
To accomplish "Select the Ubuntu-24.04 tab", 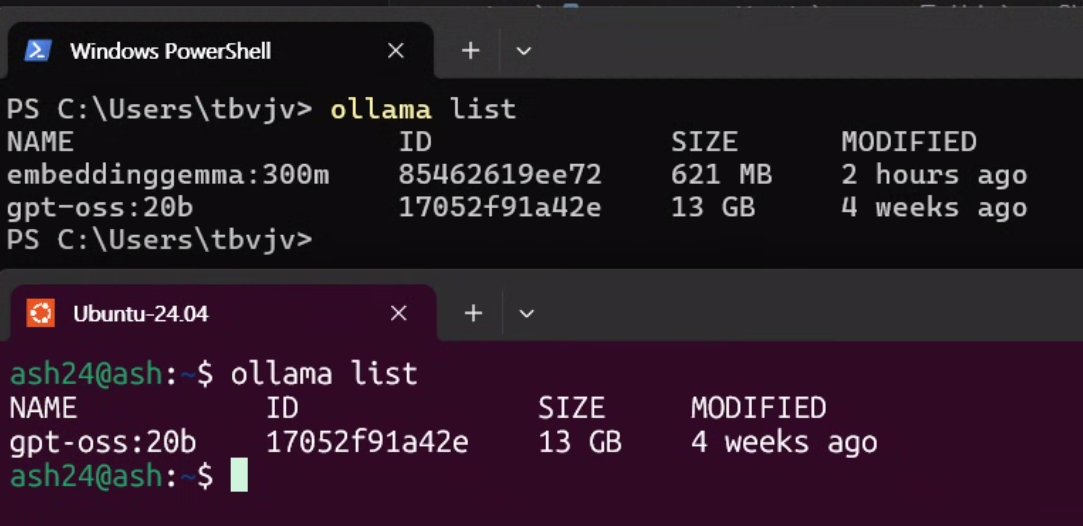I will pos(141,314).
